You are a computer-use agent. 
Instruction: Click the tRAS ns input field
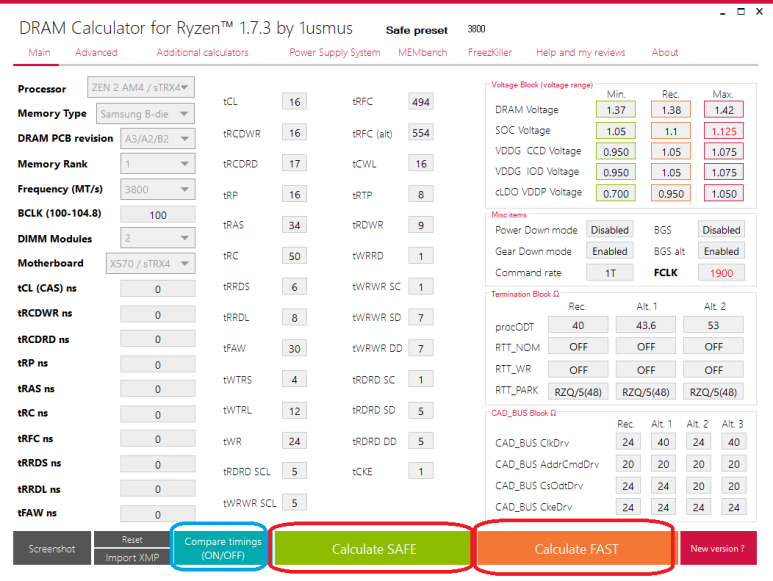click(x=158, y=389)
